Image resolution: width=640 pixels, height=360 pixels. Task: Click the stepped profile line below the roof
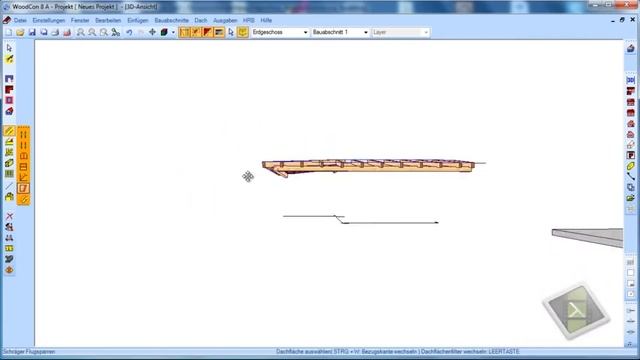(361, 220)
